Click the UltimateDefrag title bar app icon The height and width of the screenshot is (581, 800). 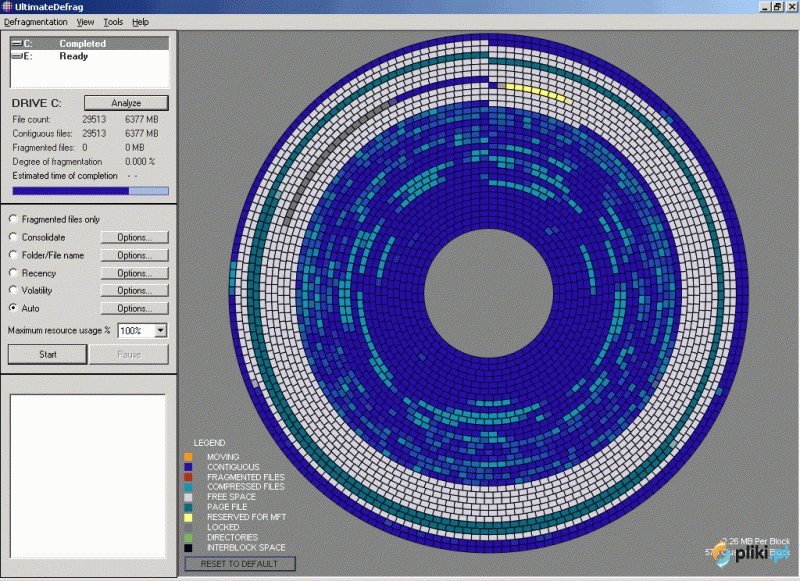point(7,7)
